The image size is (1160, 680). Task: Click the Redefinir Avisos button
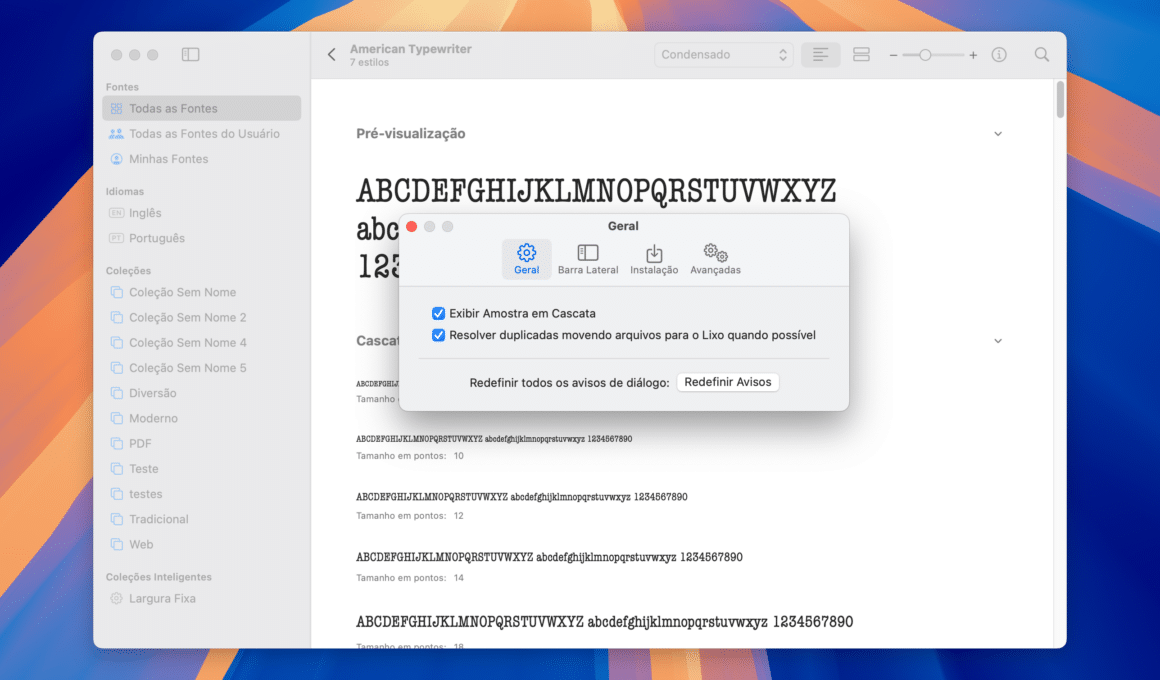pyautogui.click(x=727, y=382)
